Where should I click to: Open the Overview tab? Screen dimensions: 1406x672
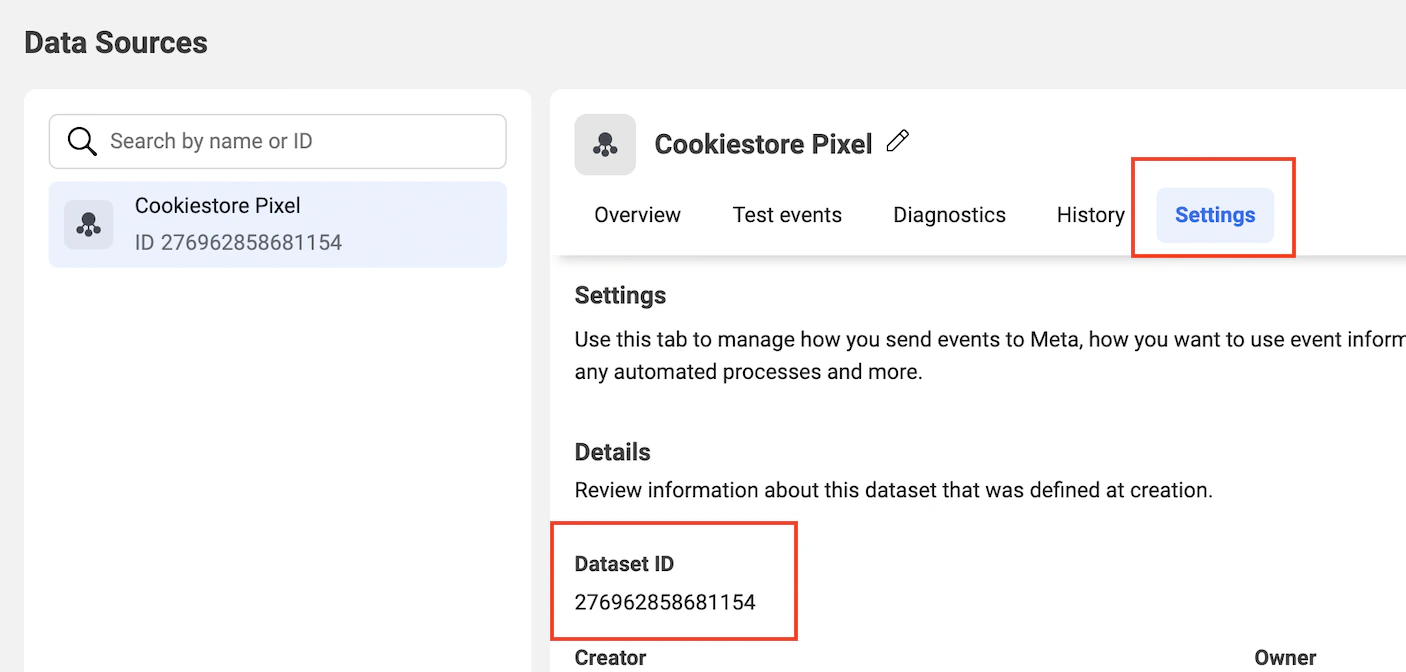[637, 215]
